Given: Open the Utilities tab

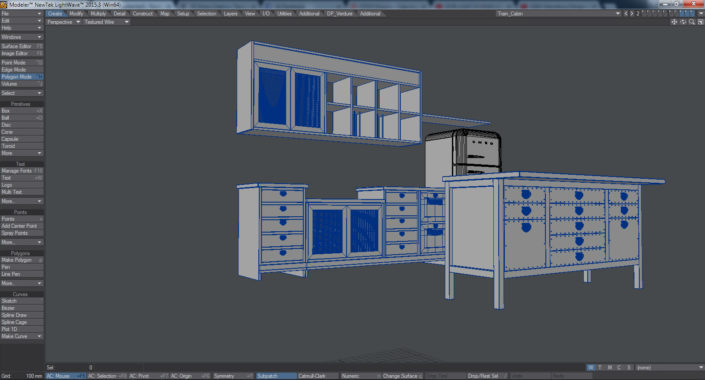Looking at the screenshot, I should pos(284,13).
